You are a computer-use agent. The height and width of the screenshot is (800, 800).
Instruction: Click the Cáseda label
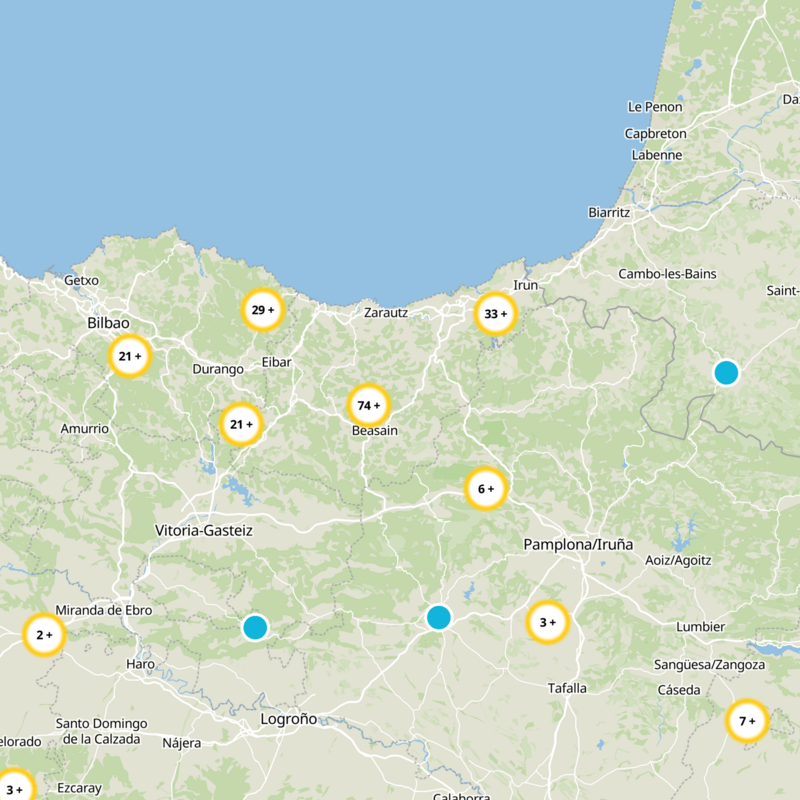679,690
